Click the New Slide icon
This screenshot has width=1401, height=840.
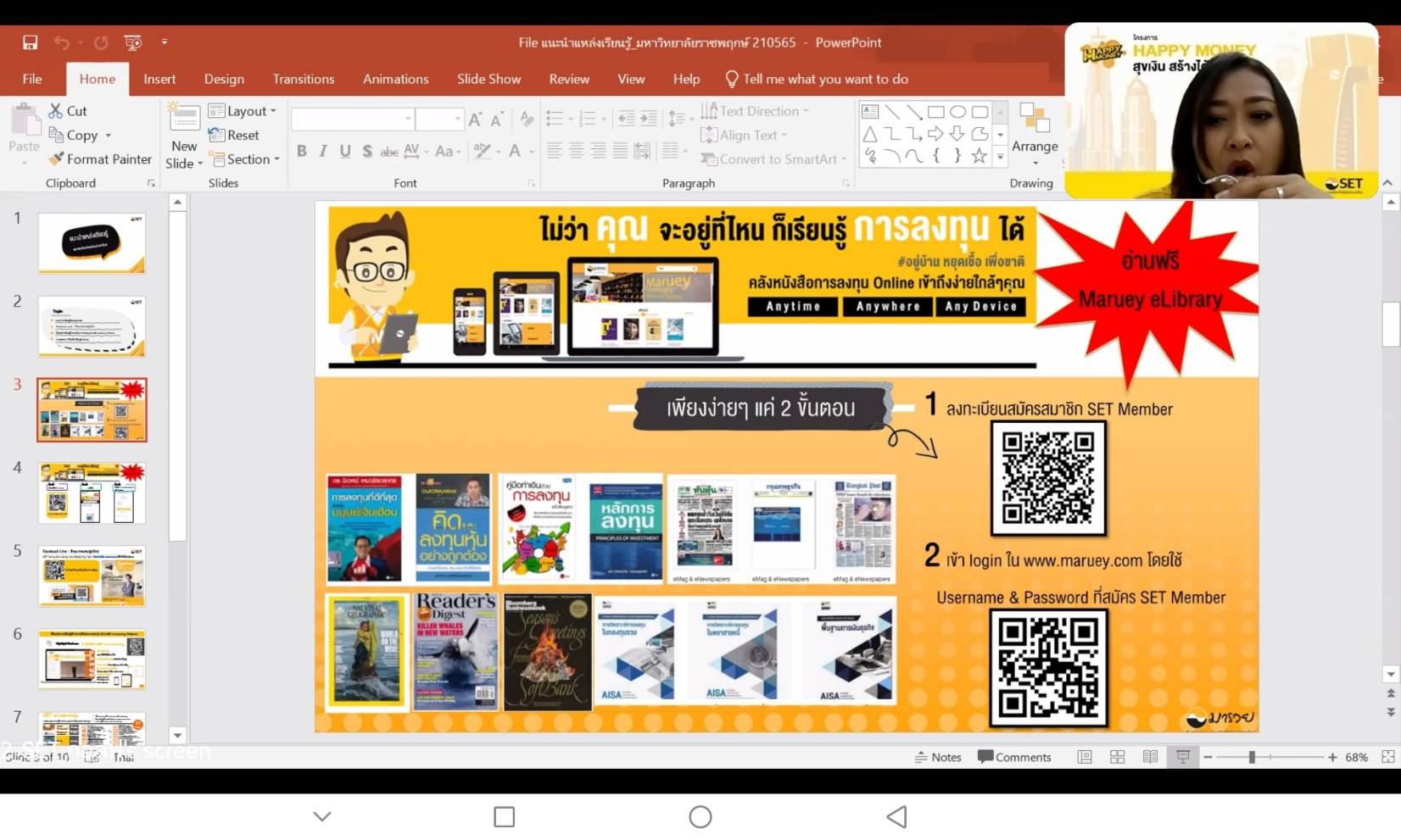coord(184,118)
